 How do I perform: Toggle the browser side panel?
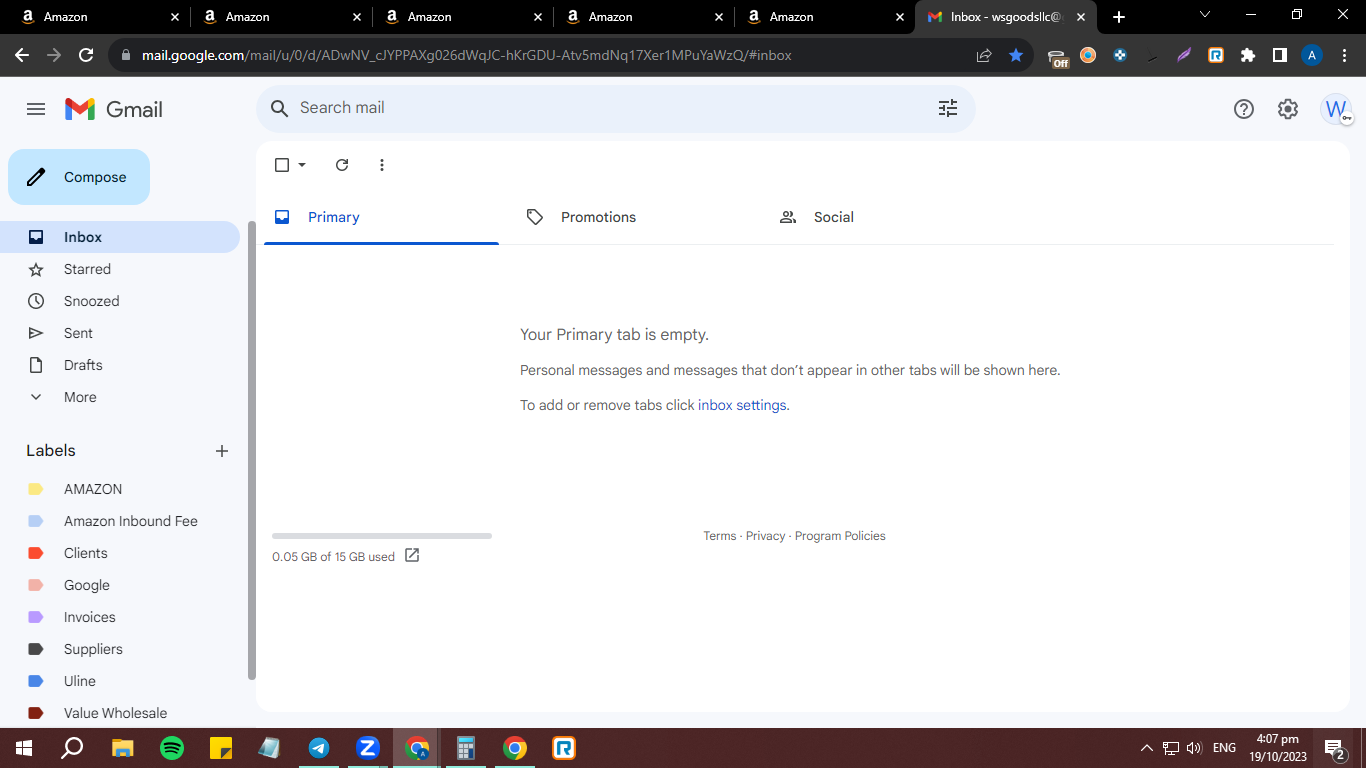click(x=1280, y=55)
